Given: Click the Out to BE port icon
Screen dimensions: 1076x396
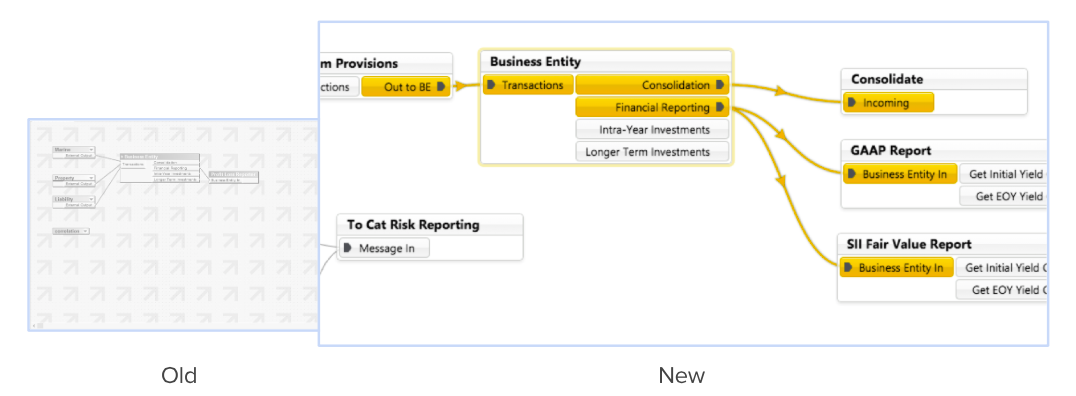Looking at the screenshot, I should (x=441, y=87).
